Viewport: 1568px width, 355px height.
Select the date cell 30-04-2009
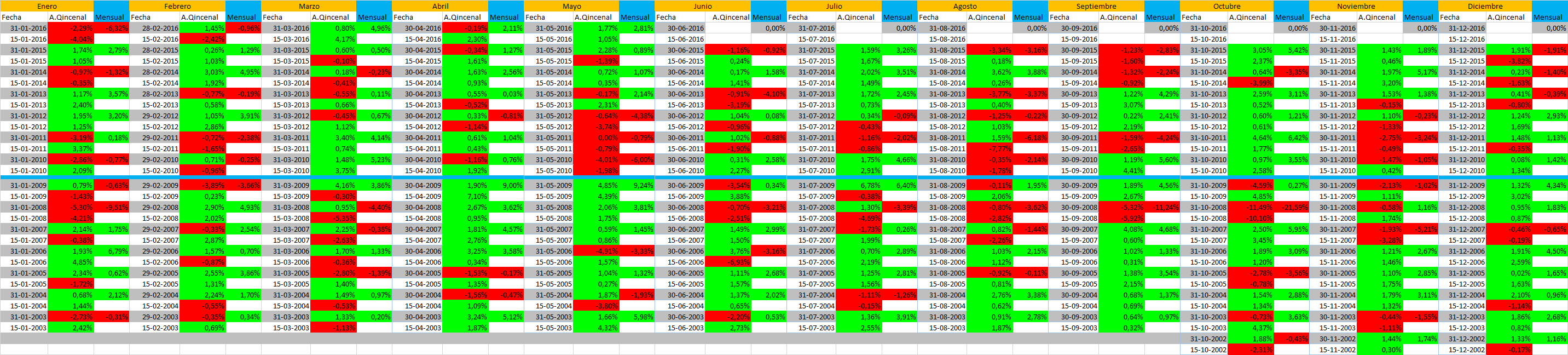tap(417, 186)
